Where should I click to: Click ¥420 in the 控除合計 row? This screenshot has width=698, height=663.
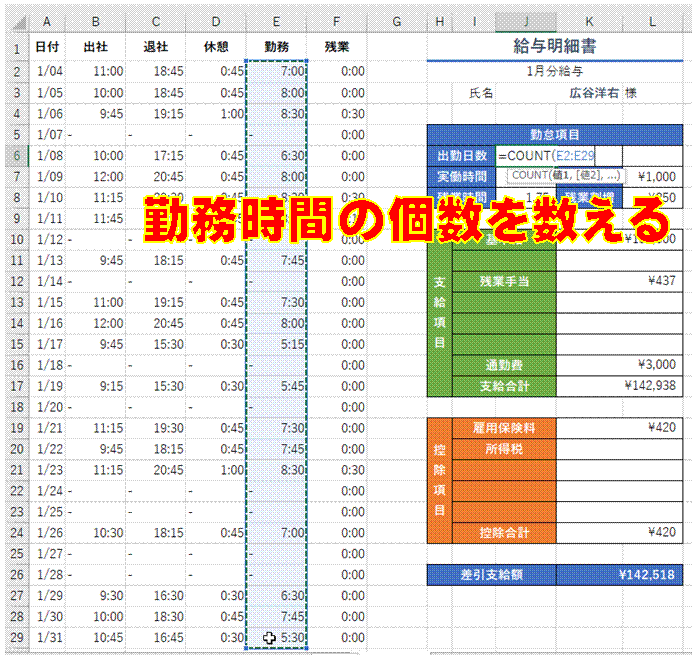click(620, 533)
